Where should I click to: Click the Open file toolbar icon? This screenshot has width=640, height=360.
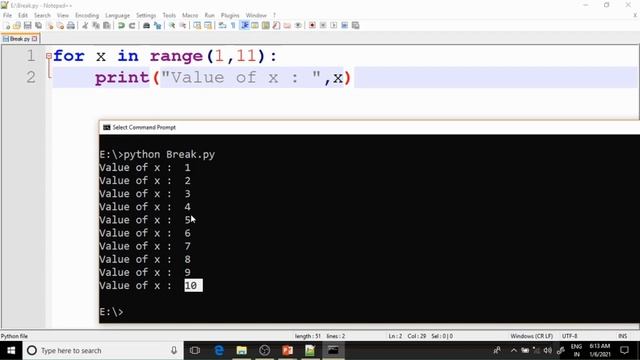tap(17, 26)
